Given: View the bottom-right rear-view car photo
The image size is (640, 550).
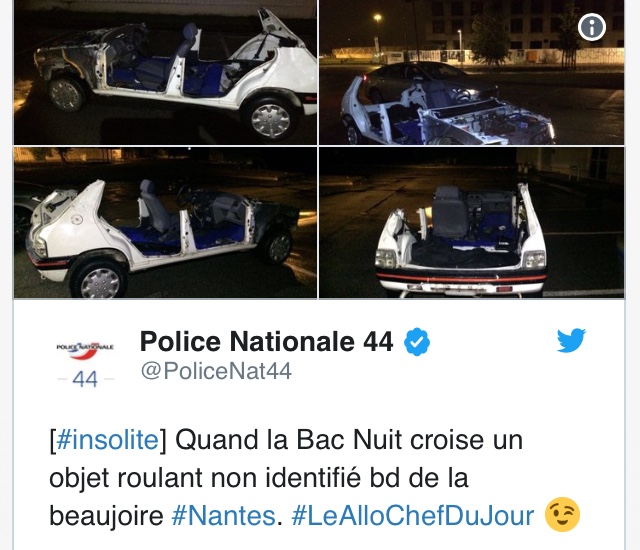Looking at the screenshot, I should tap(471, 222).
